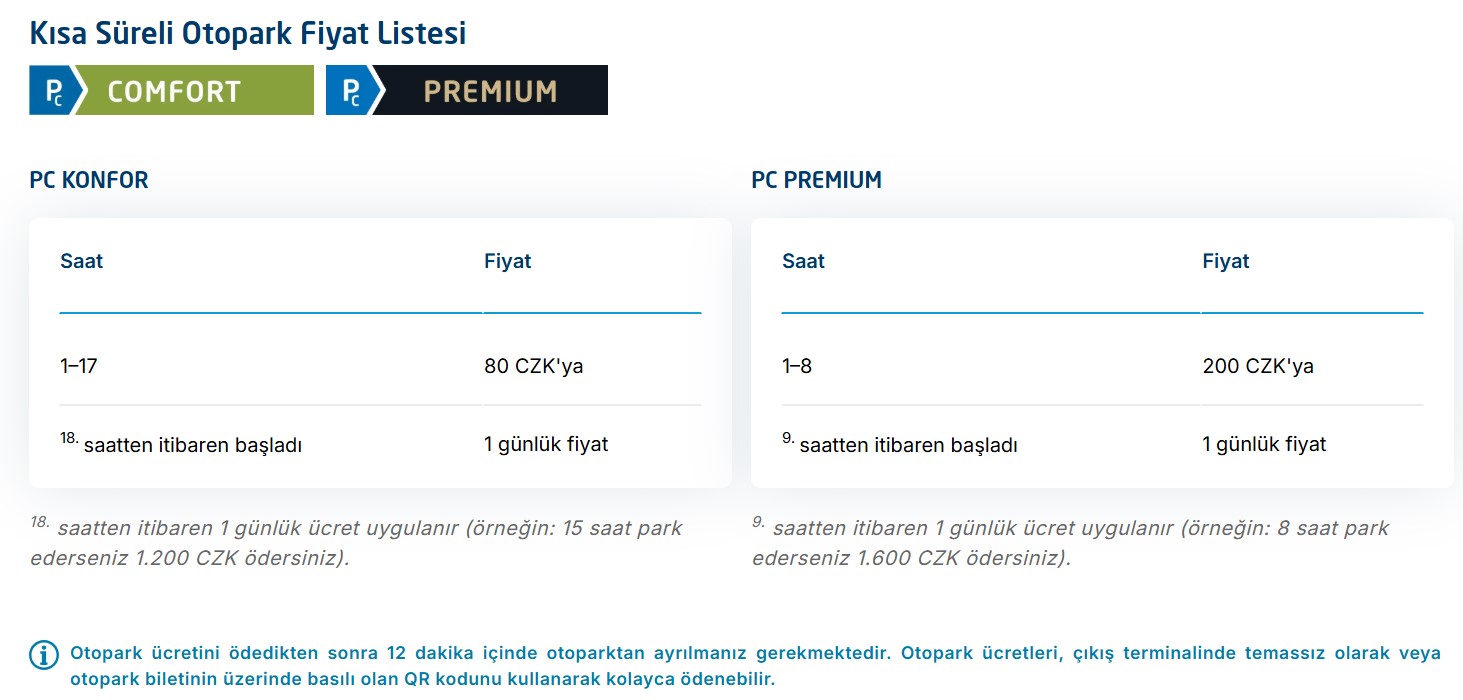This screenshot has height=700, width=1463.
Task: Click the blue P icon on Comfort banner
Action: pyautogui.click(x=51, y=91)
